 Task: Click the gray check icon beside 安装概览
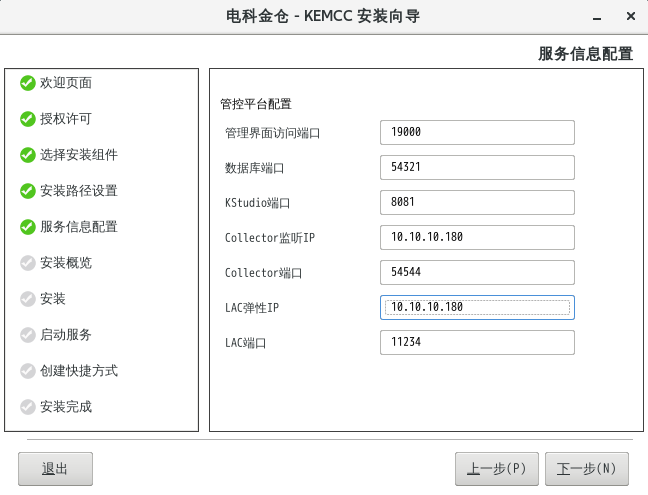pyautogui.click(x=28, y=263)
